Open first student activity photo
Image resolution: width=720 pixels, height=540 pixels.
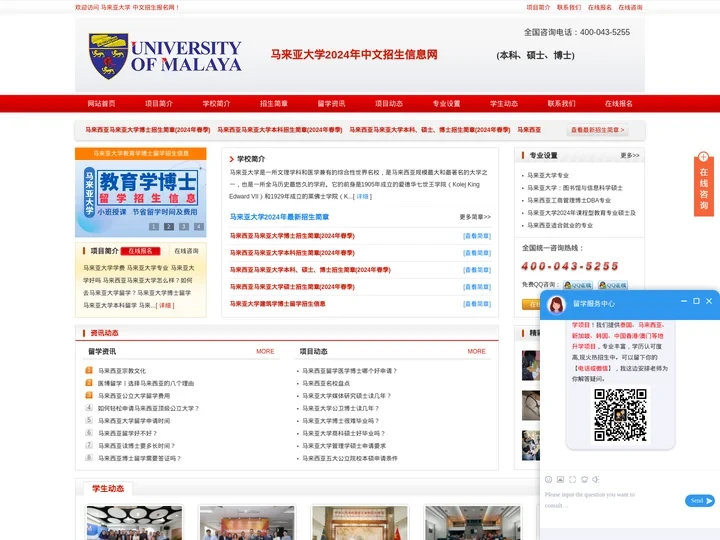[x=134, y=523]
